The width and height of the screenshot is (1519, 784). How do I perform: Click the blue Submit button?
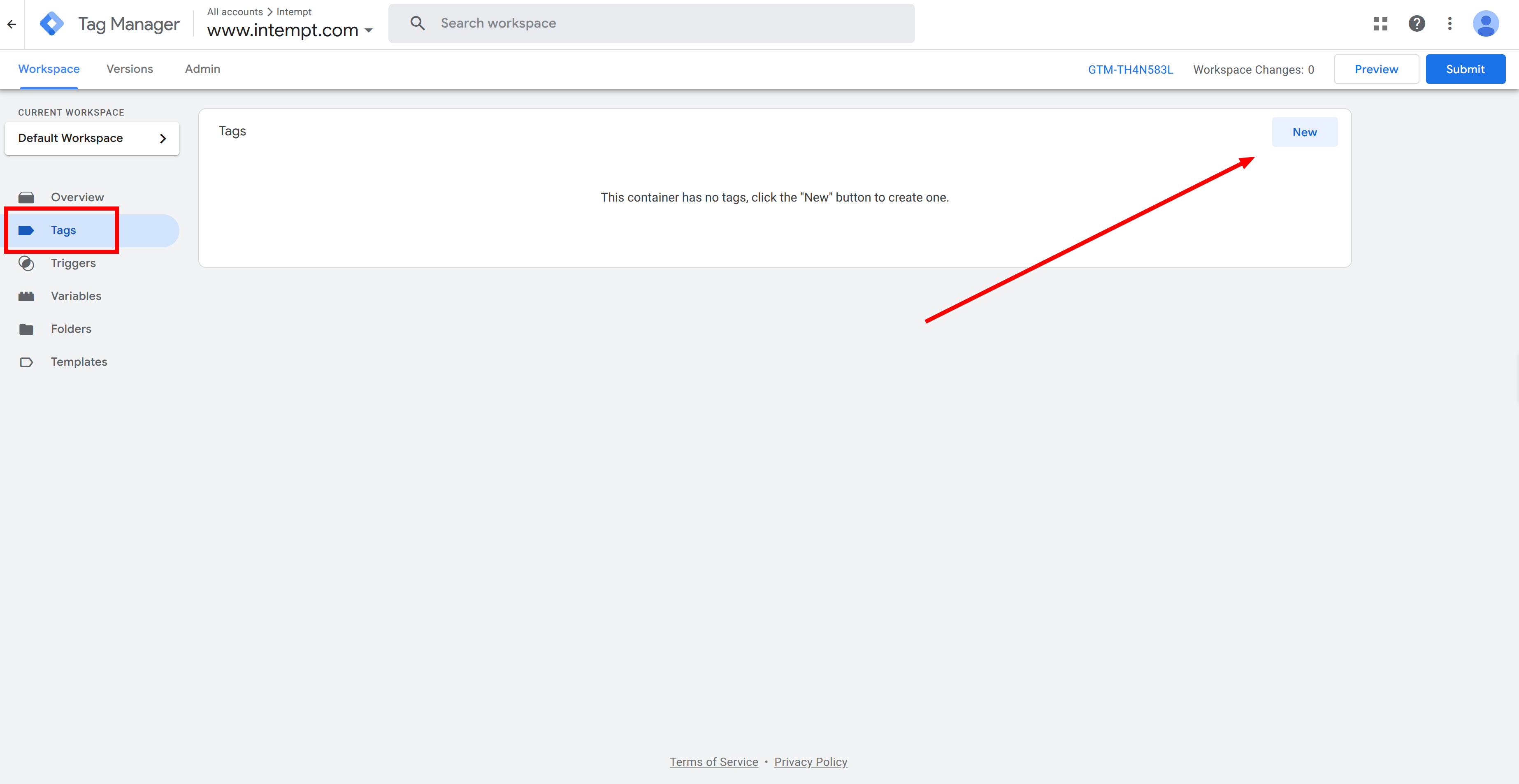[x=1466, y=69]
